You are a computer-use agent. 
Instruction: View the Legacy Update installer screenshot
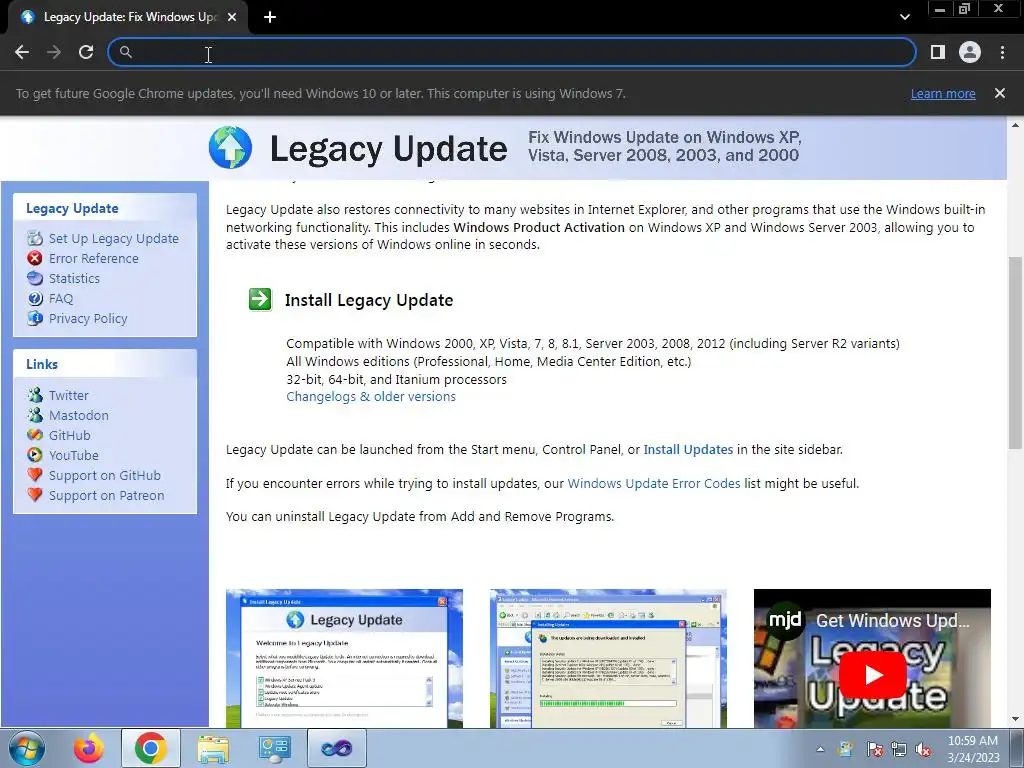(344, 658)
